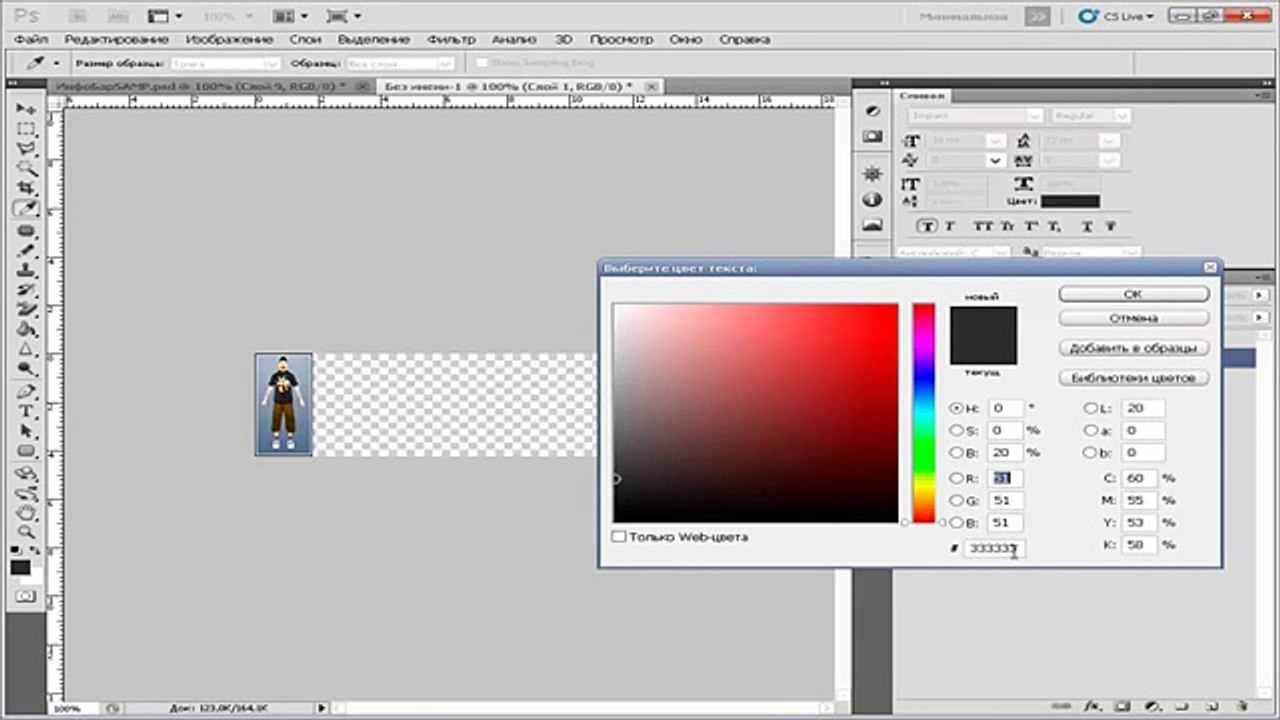Viewport: 1280px width, 720px height.
Task: Click the Отмена button
Action: pyautogui.click(x=1133, y=318)
